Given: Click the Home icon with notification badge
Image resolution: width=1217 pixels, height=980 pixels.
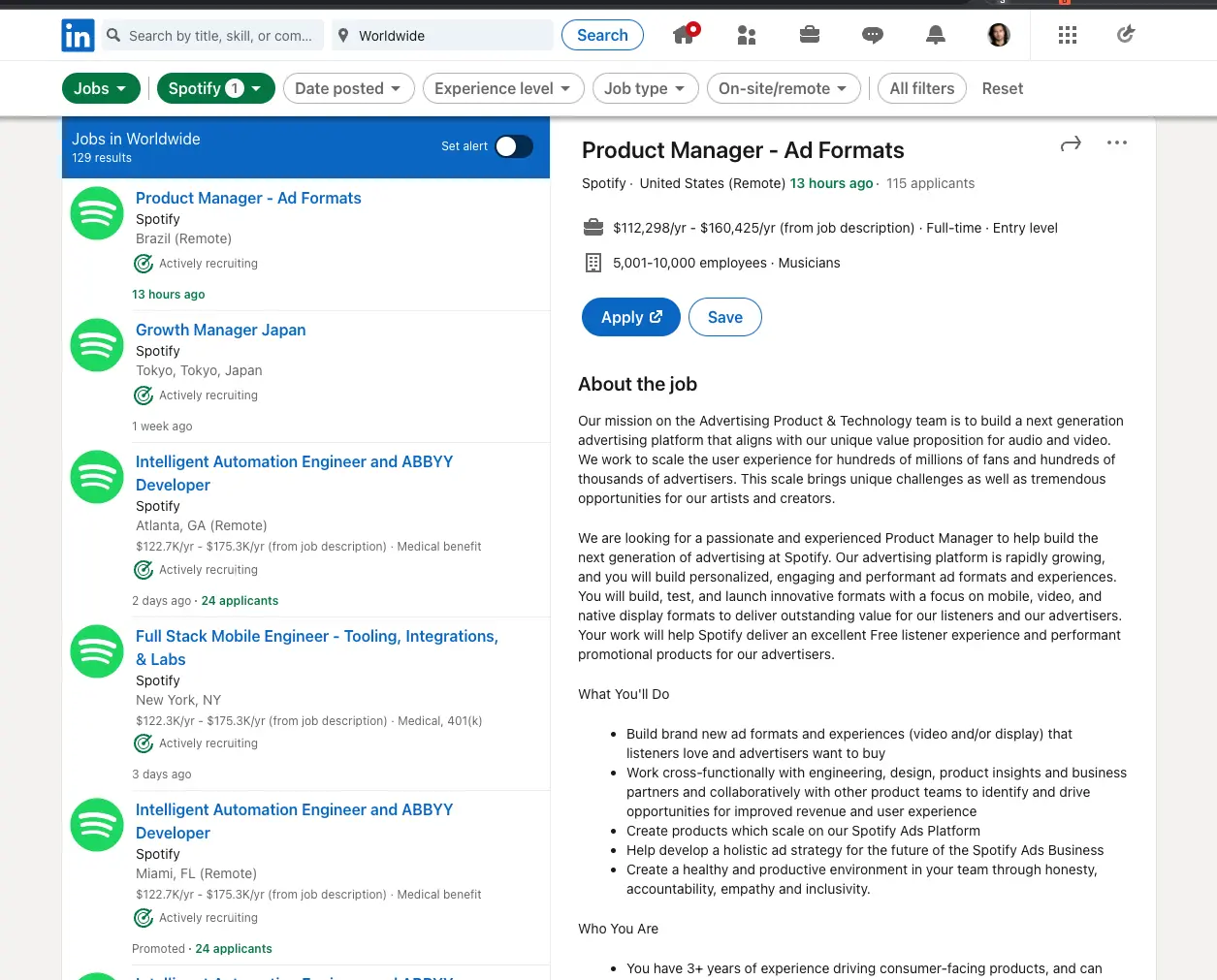Looking at the screenshot, I should [685, 34].
